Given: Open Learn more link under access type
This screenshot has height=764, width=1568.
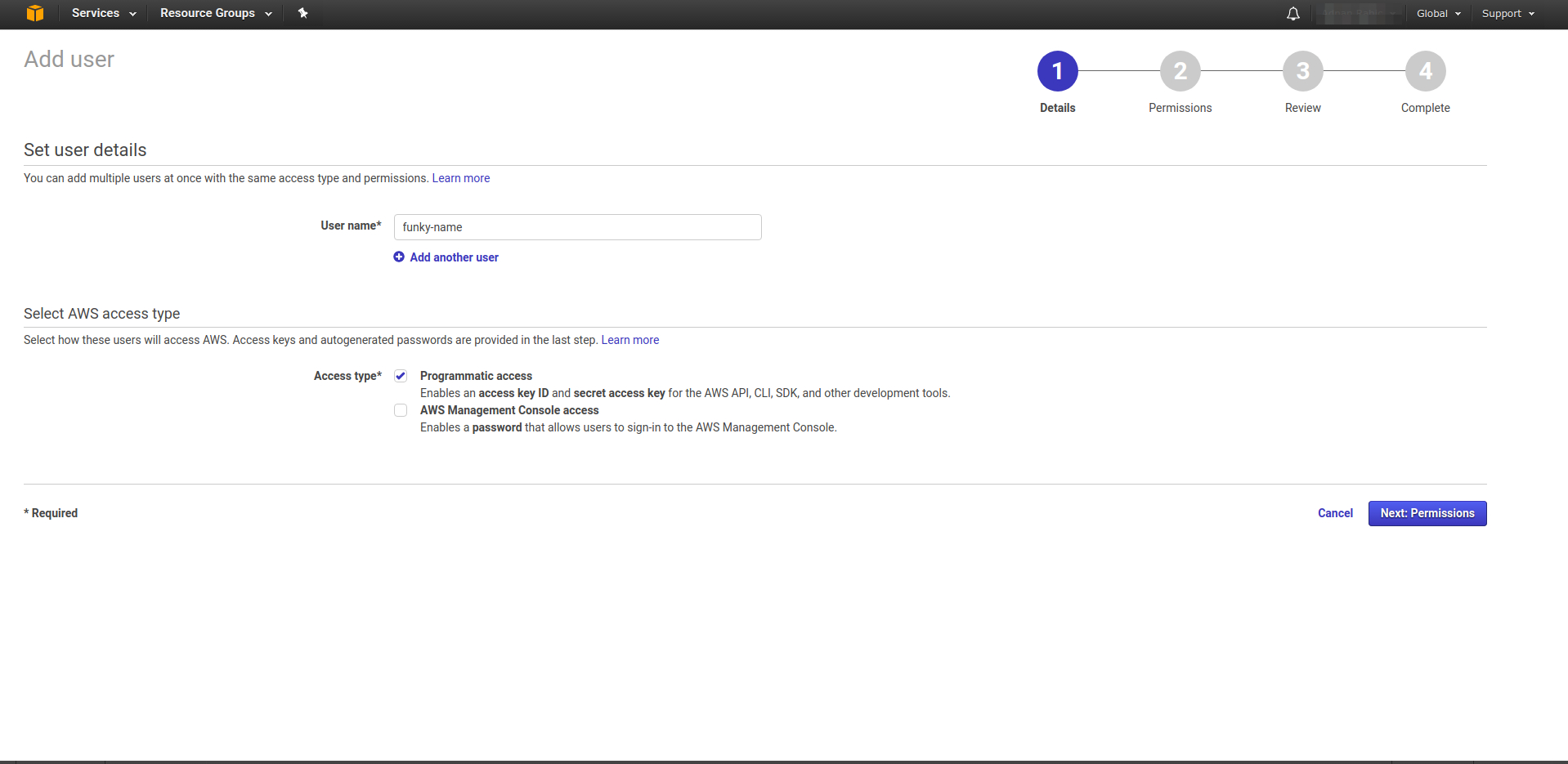Looking at the screenshot, I should (630, 340).
